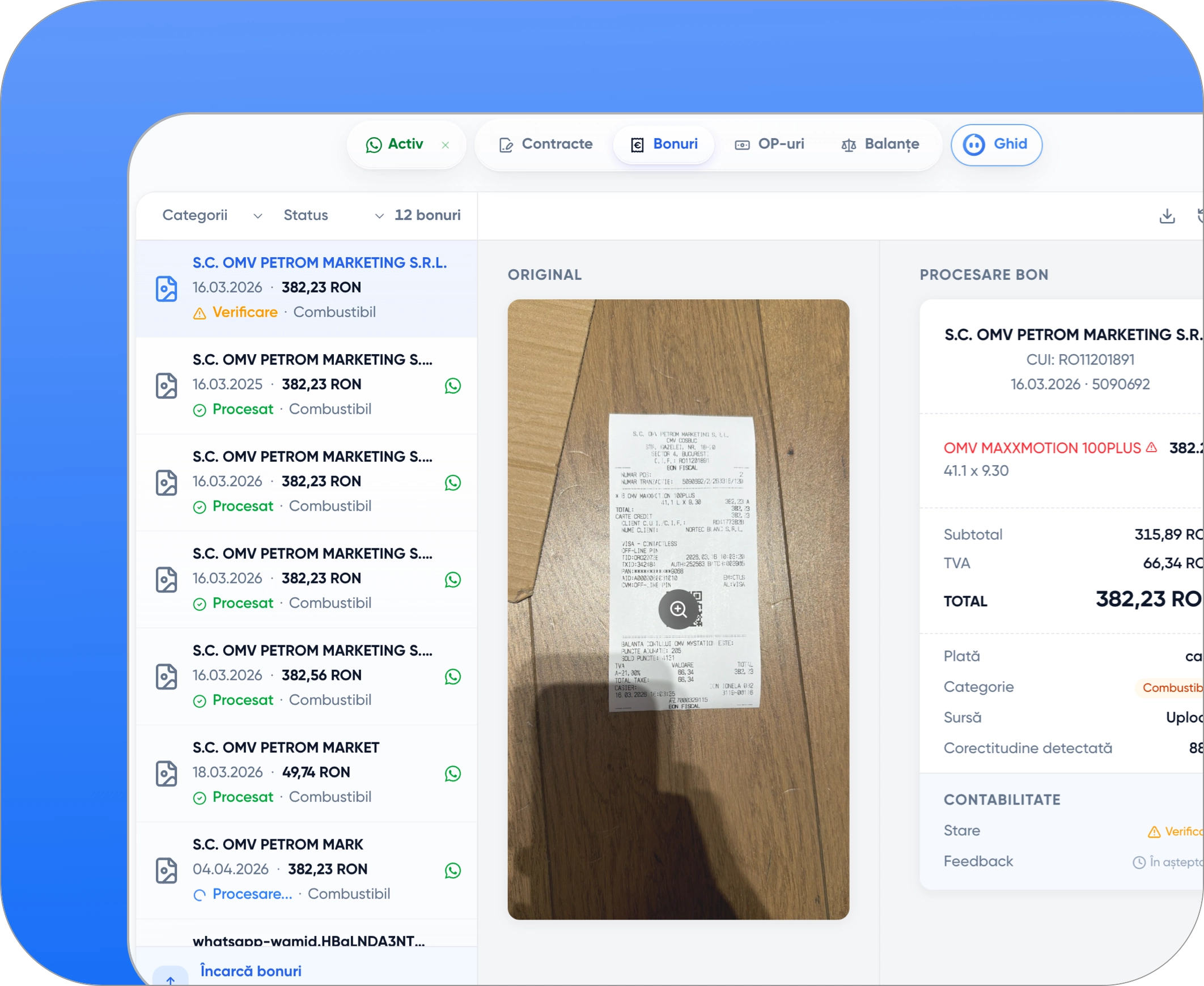Expand the Status filter dropdown
The width and height of the screenshot is (1204, 986).
tap(333, 215)
